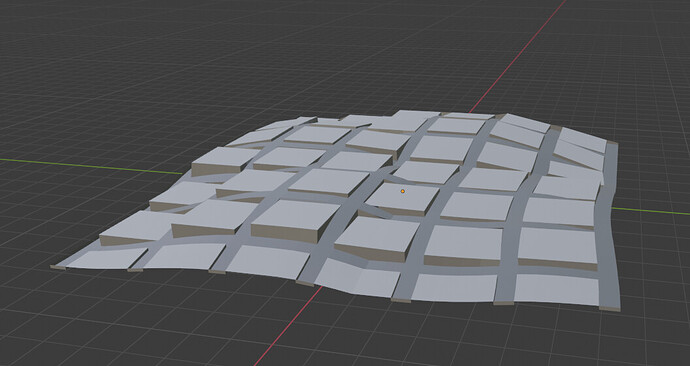
Task: Select the front-right corner tile of the mesh
Action: 557,289
